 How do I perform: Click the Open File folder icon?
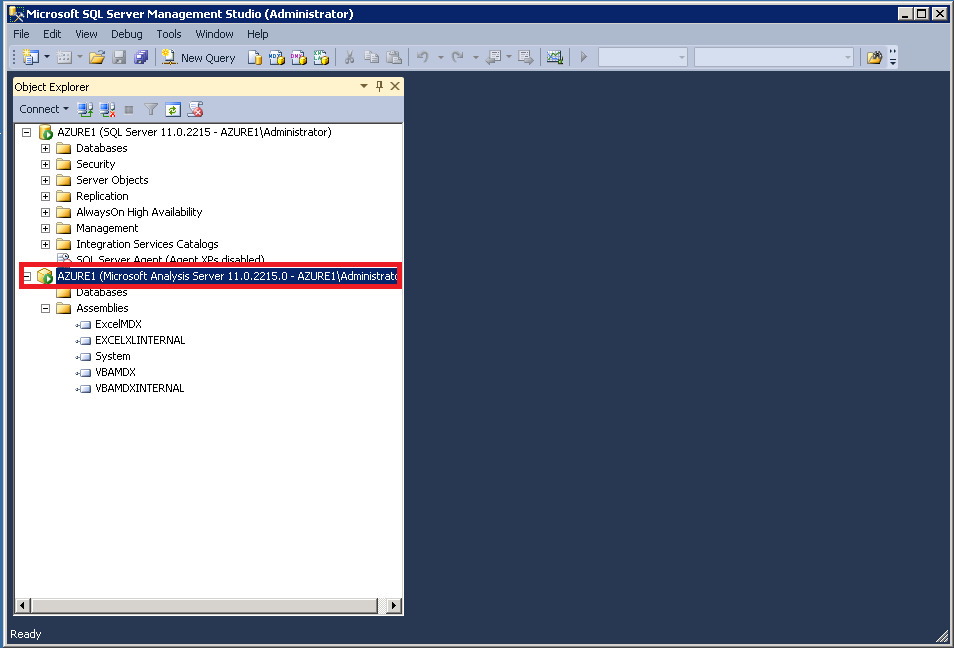click(97, 58)
